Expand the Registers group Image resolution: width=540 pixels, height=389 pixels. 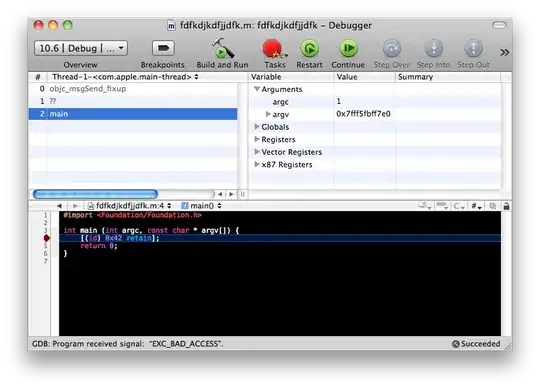point(257,139)
